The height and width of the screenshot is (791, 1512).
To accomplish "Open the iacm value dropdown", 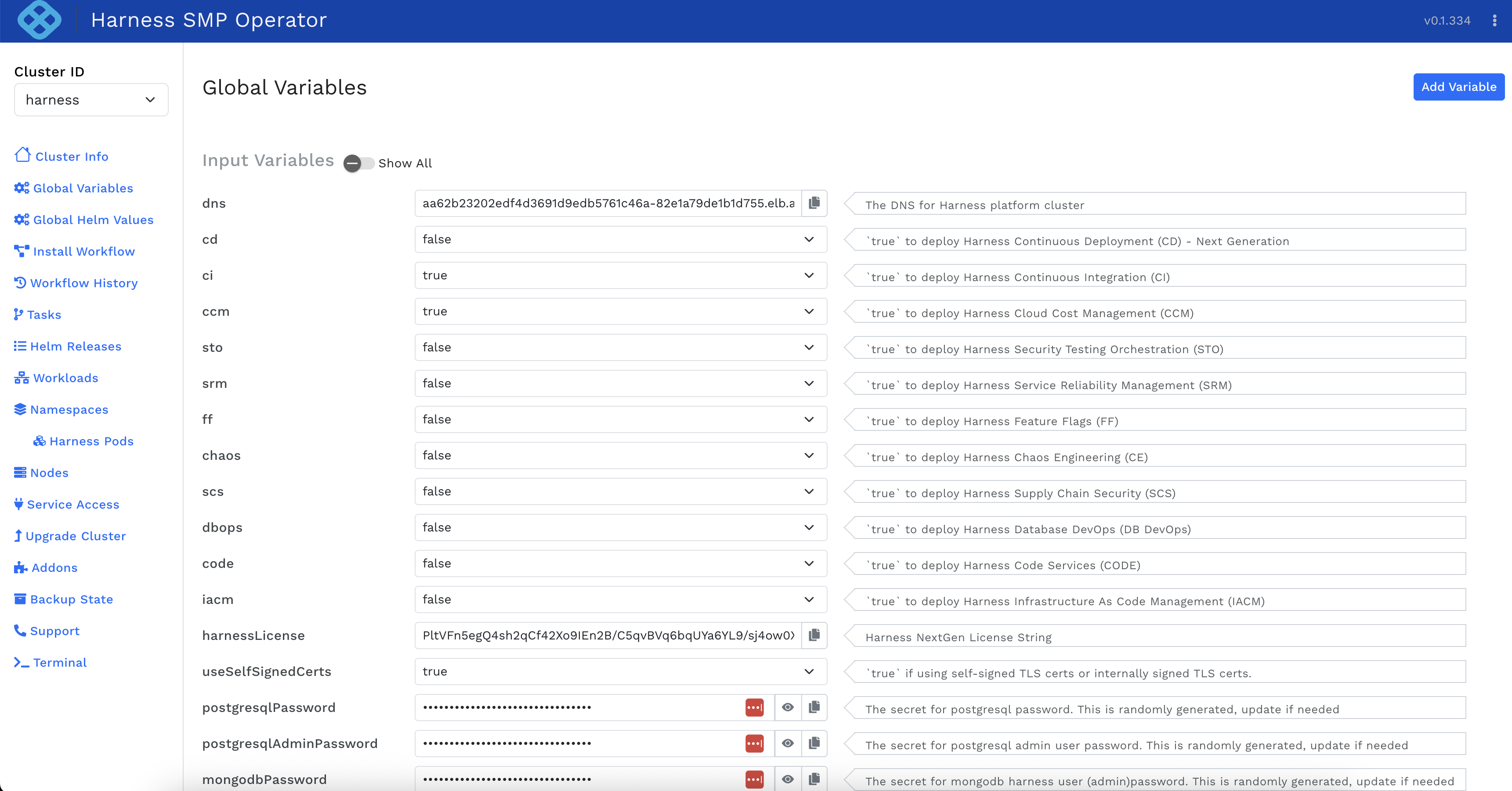I will (620, 600).
